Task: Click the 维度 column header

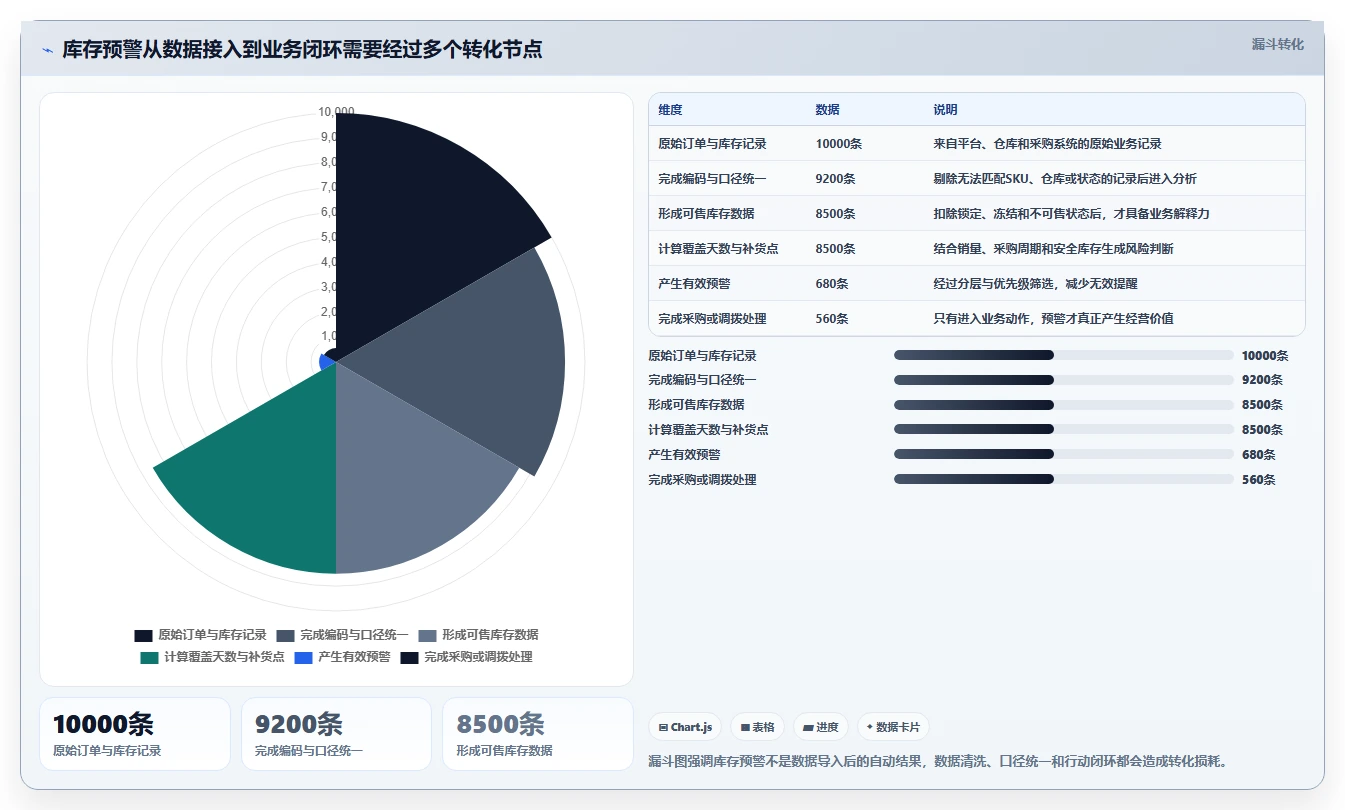Action: tap(670, 110)
